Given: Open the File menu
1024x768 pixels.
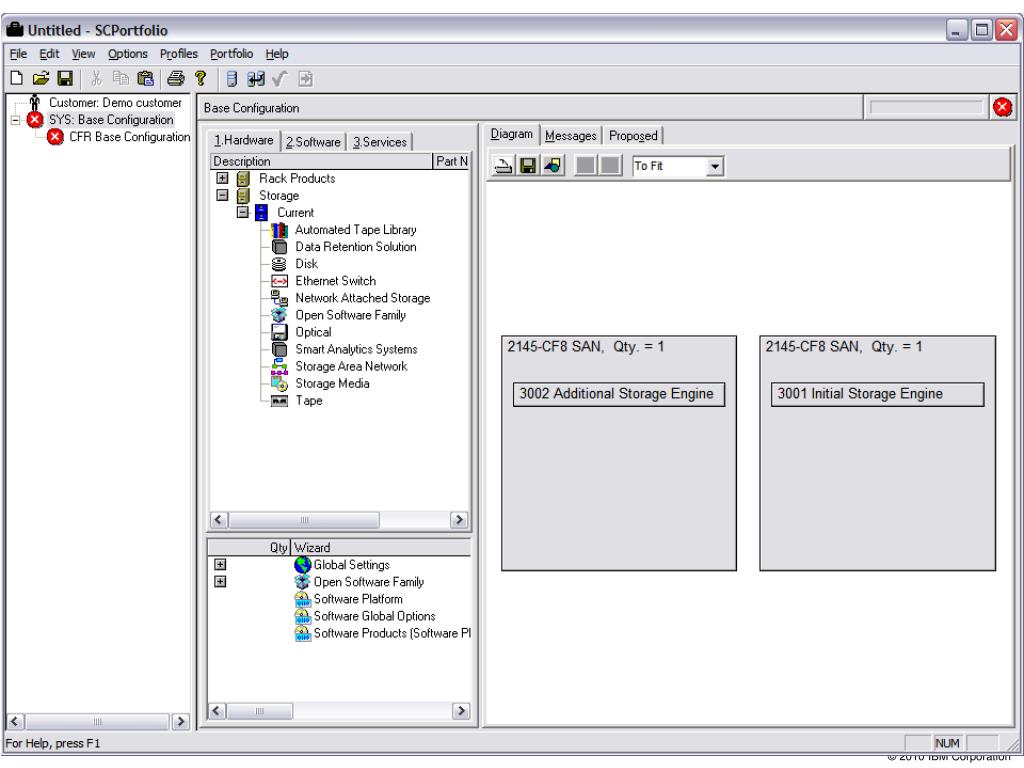Looking at the screenshot, I should 18,54.
